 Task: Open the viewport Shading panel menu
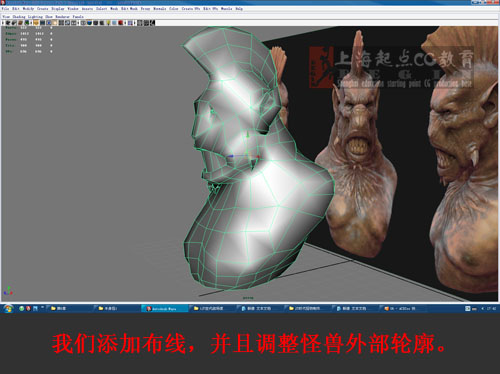19,17
